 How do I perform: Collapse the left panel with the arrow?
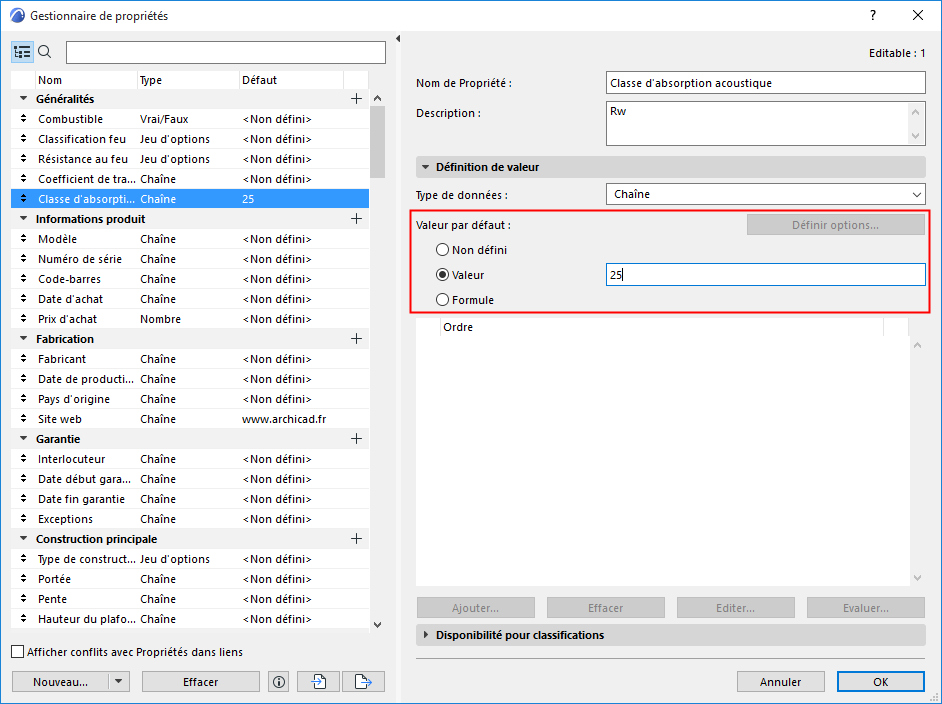pos(398,38)
